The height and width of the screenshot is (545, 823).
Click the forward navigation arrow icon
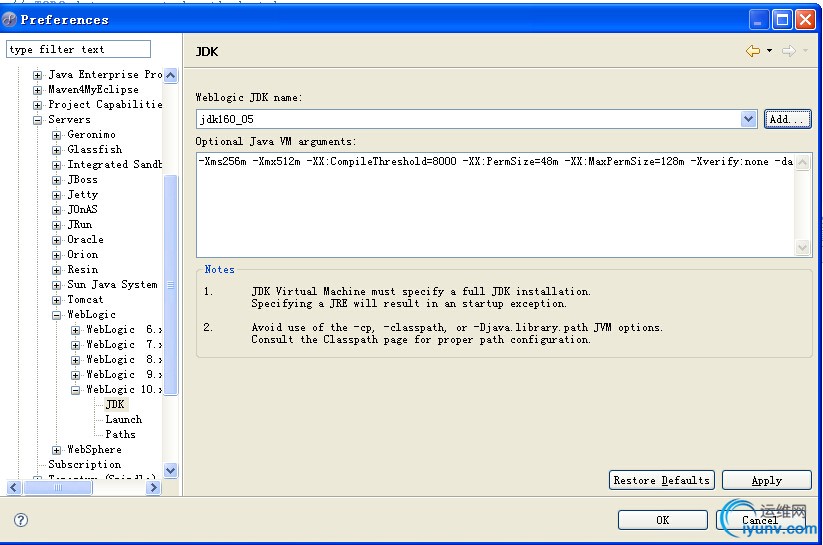coord(788,51)
